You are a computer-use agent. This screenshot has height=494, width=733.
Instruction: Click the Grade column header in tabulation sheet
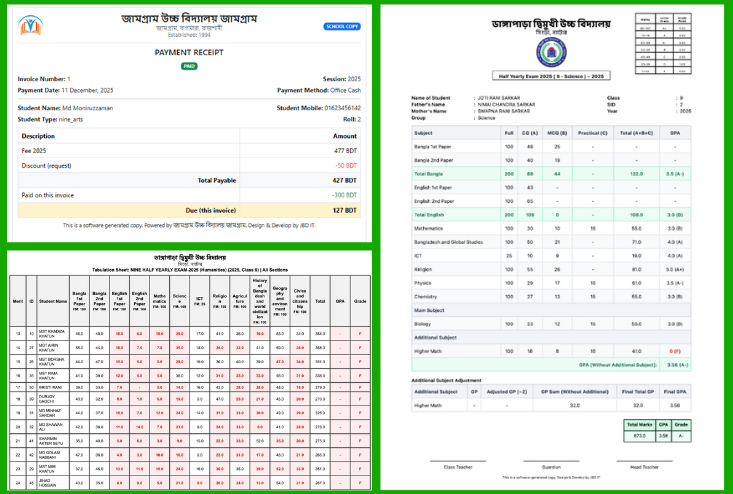(x=361, y=297)
